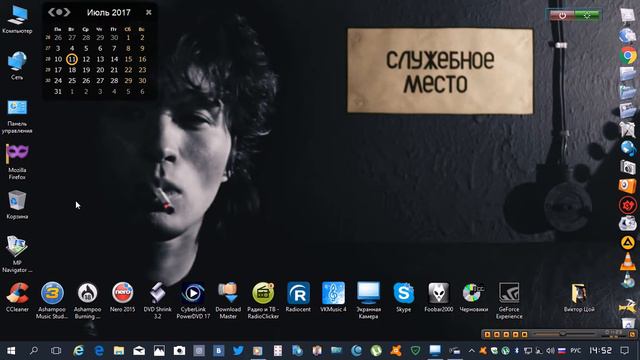Launch Skype from the desktop
Viewport: 640px width, 360px height.
(404, 297)
